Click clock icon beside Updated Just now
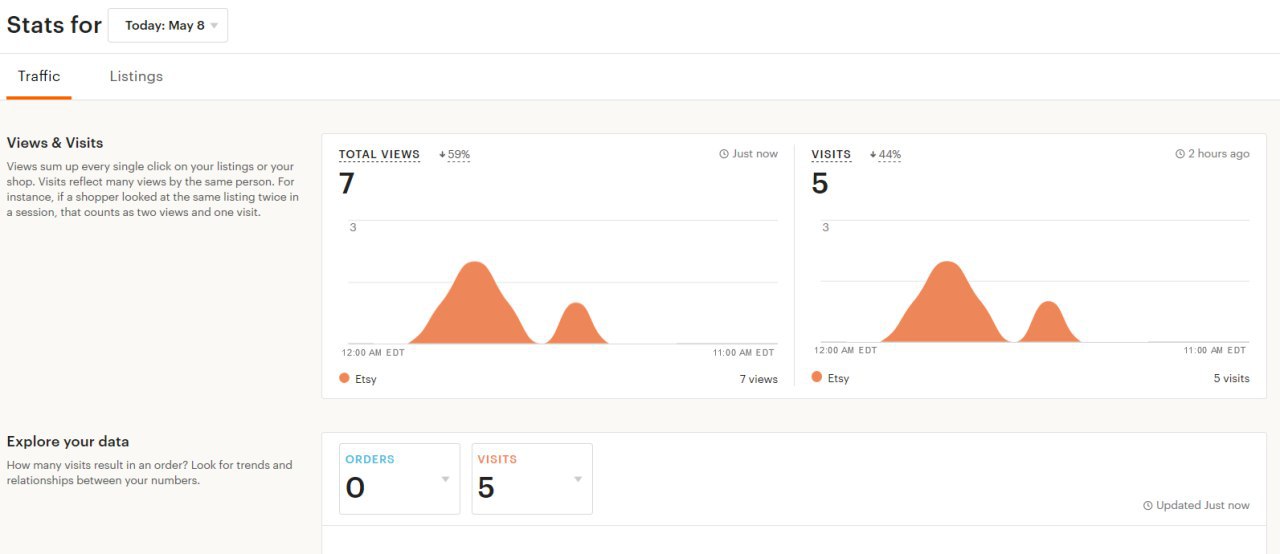The height and width of the screenshot is (554, 1280). pyautogui.click(x=1148, y=506)
